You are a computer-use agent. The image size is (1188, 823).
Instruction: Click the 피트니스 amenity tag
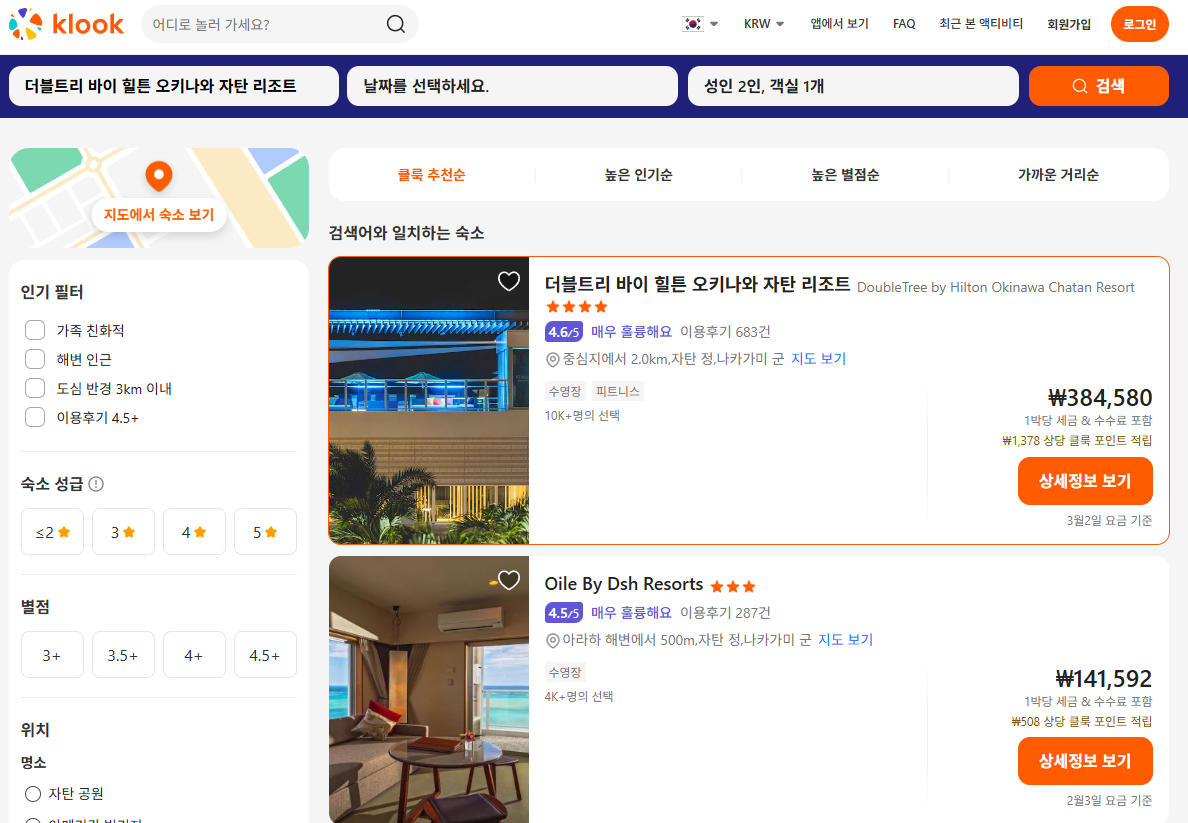click(617, 392)
